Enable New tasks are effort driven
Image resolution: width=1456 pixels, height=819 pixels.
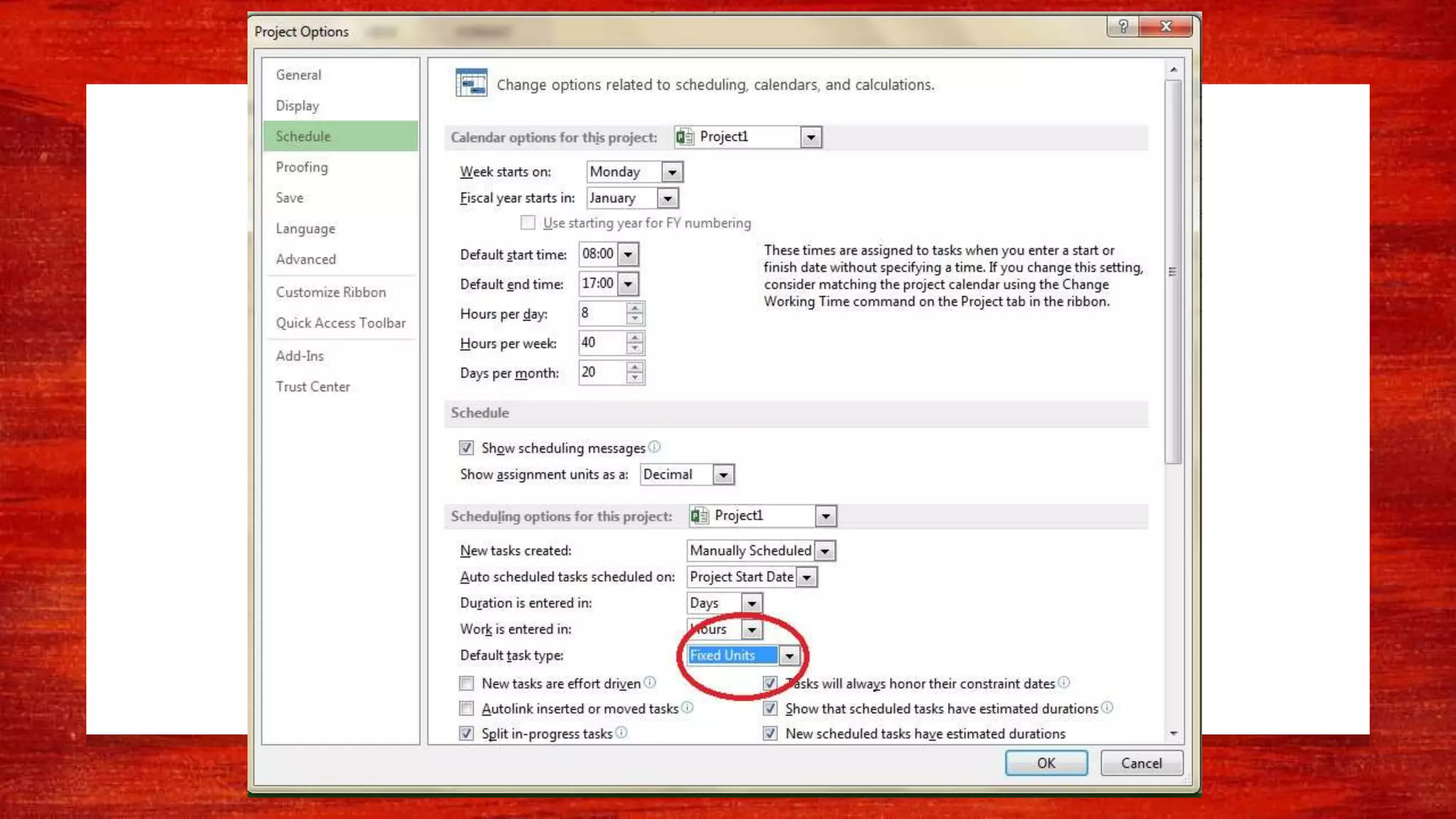[466, 683]
